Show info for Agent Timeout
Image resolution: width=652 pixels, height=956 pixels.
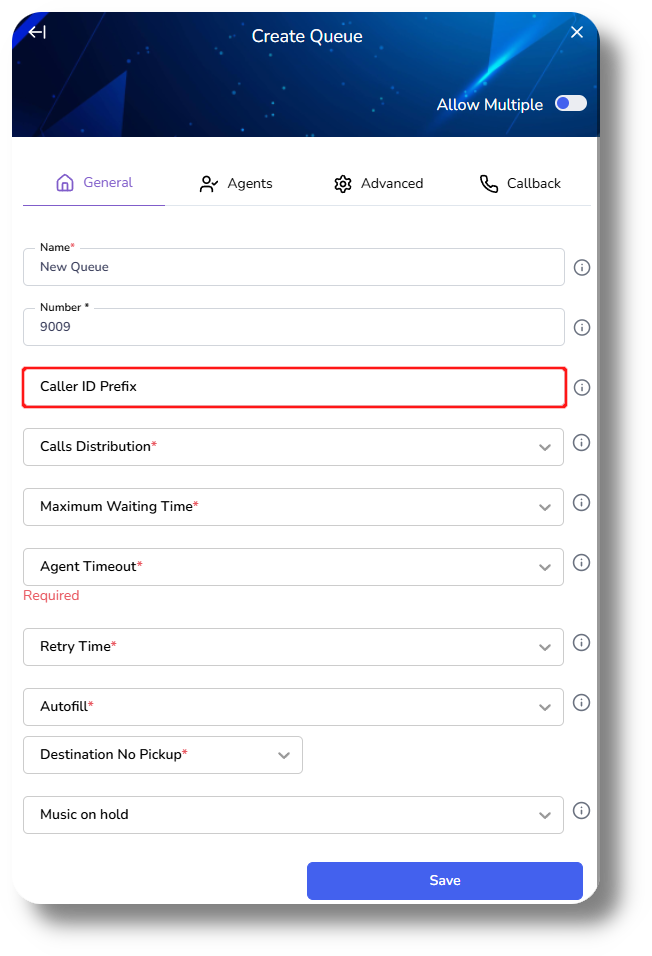[582, 562]
